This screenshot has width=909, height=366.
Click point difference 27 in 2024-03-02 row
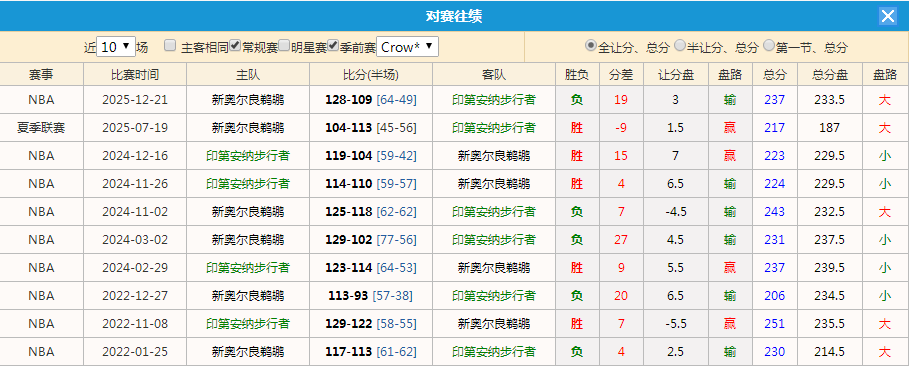(621, 240)
